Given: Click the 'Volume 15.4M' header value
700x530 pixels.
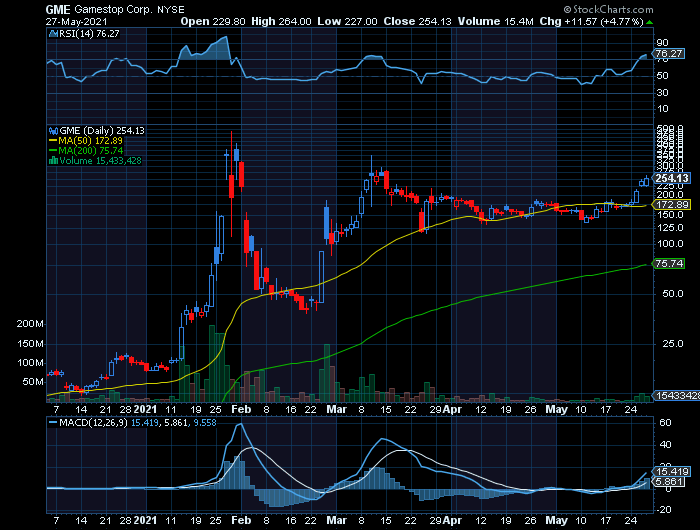Looking at the screenshot, I should click(x=496, y=21).
